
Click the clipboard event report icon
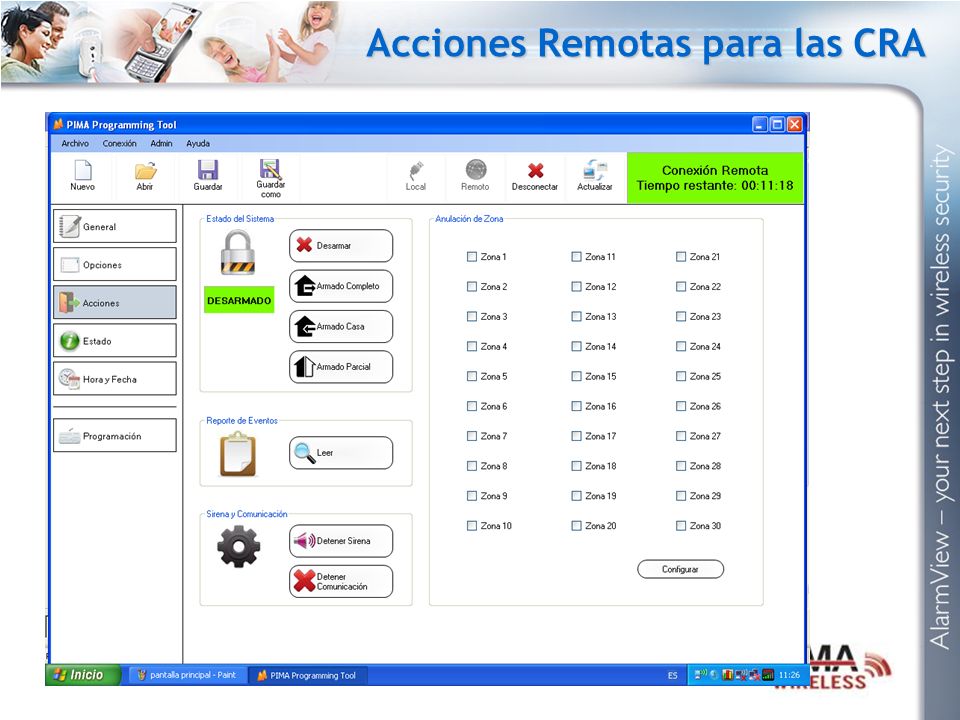tap(238, 454)
